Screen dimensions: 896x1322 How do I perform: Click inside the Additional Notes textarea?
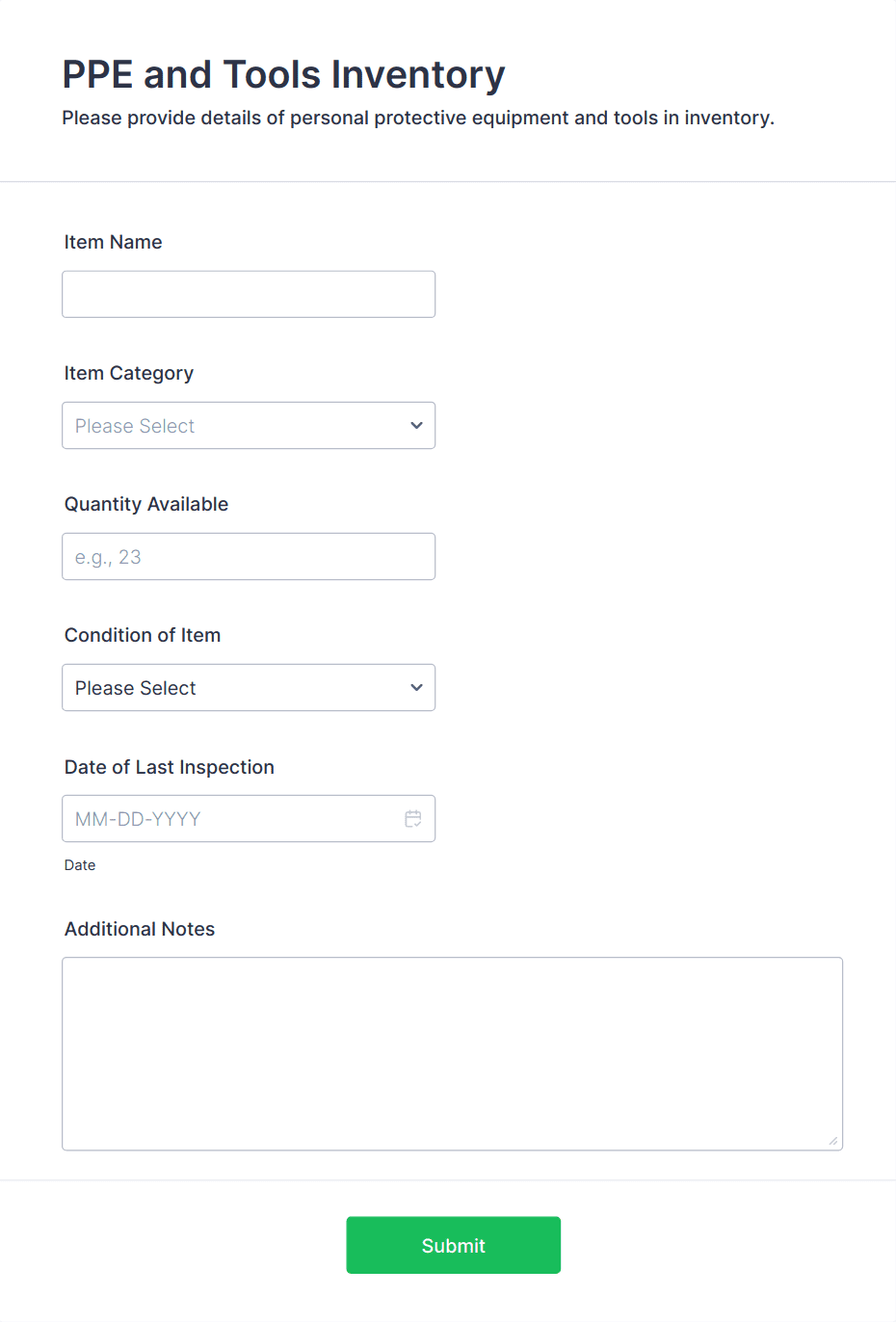click(x=453, y=1050)
